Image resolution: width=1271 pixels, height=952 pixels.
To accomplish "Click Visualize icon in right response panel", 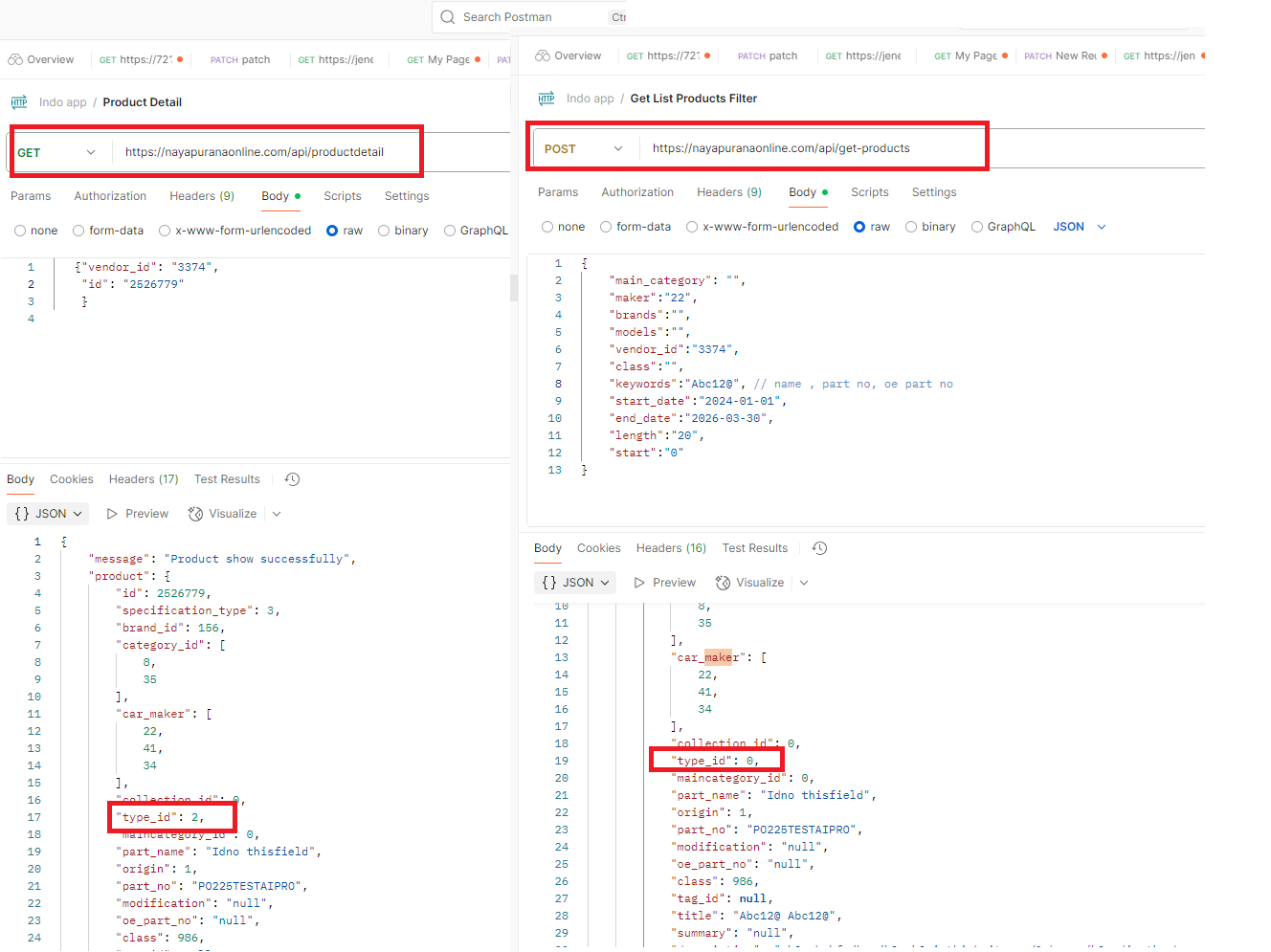I will [724, 583].
